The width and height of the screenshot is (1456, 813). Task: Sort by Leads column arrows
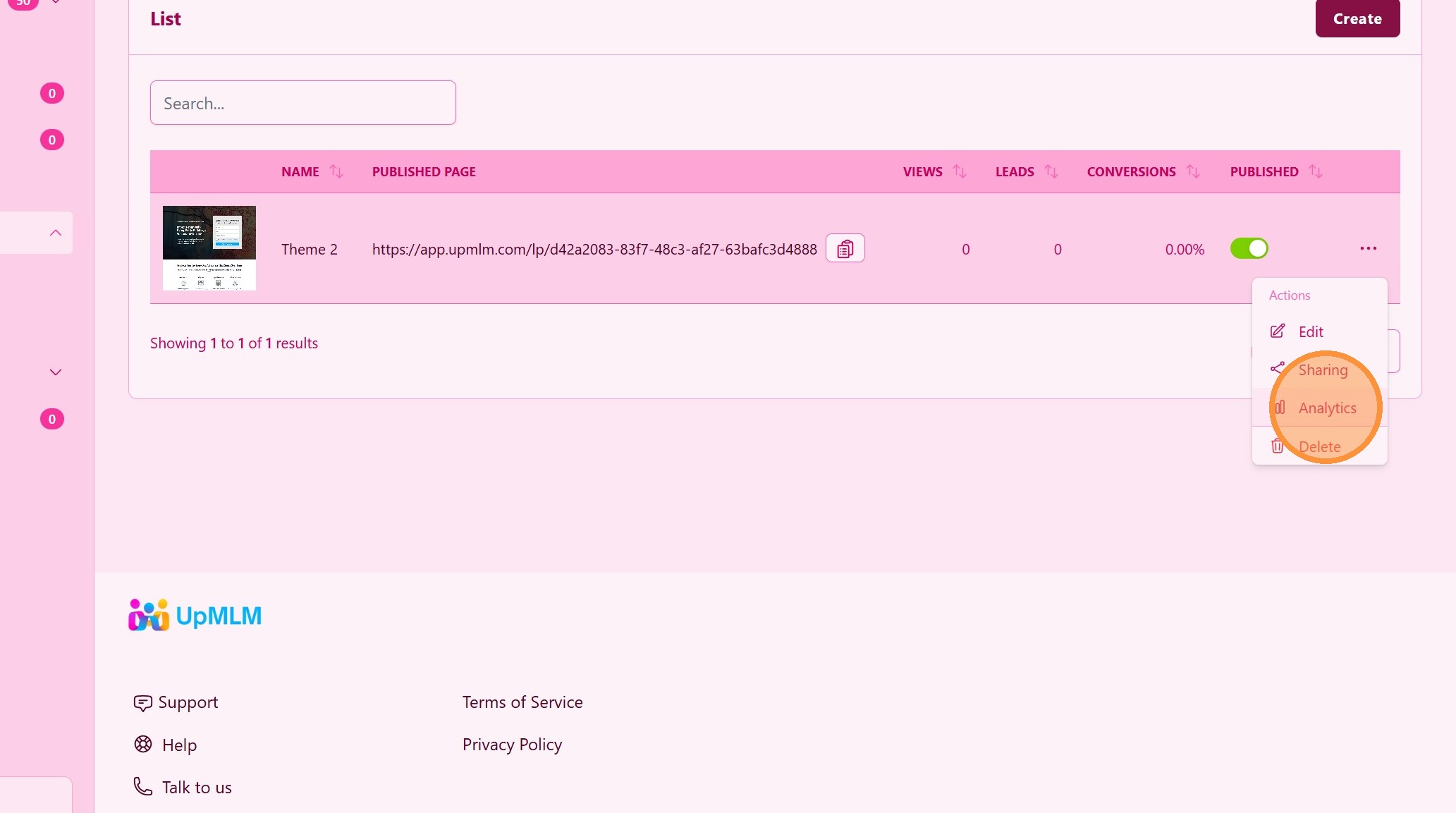click(x=1051, y=171)
